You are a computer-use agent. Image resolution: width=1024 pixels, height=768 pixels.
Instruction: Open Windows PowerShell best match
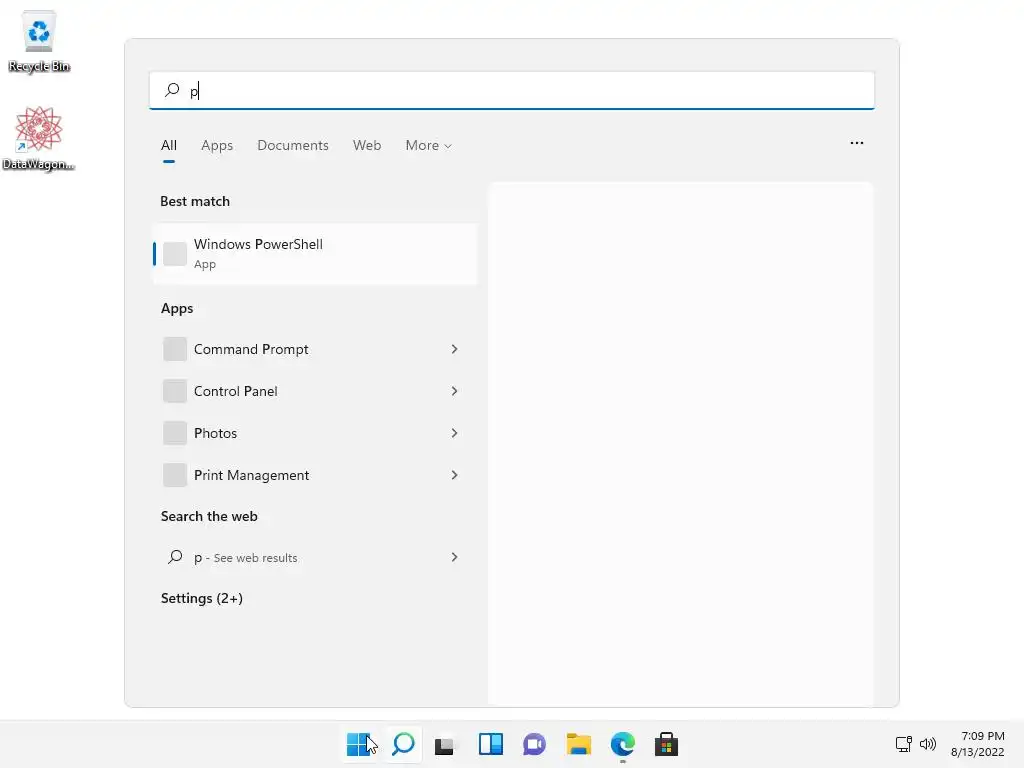tap(315, 254)
